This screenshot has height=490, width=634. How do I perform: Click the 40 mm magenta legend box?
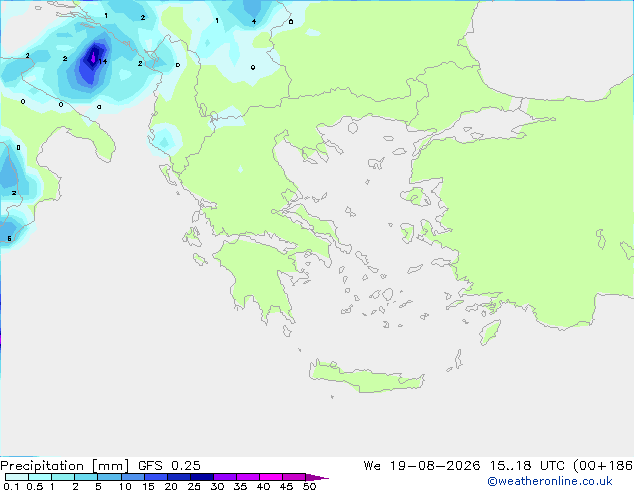271,477
